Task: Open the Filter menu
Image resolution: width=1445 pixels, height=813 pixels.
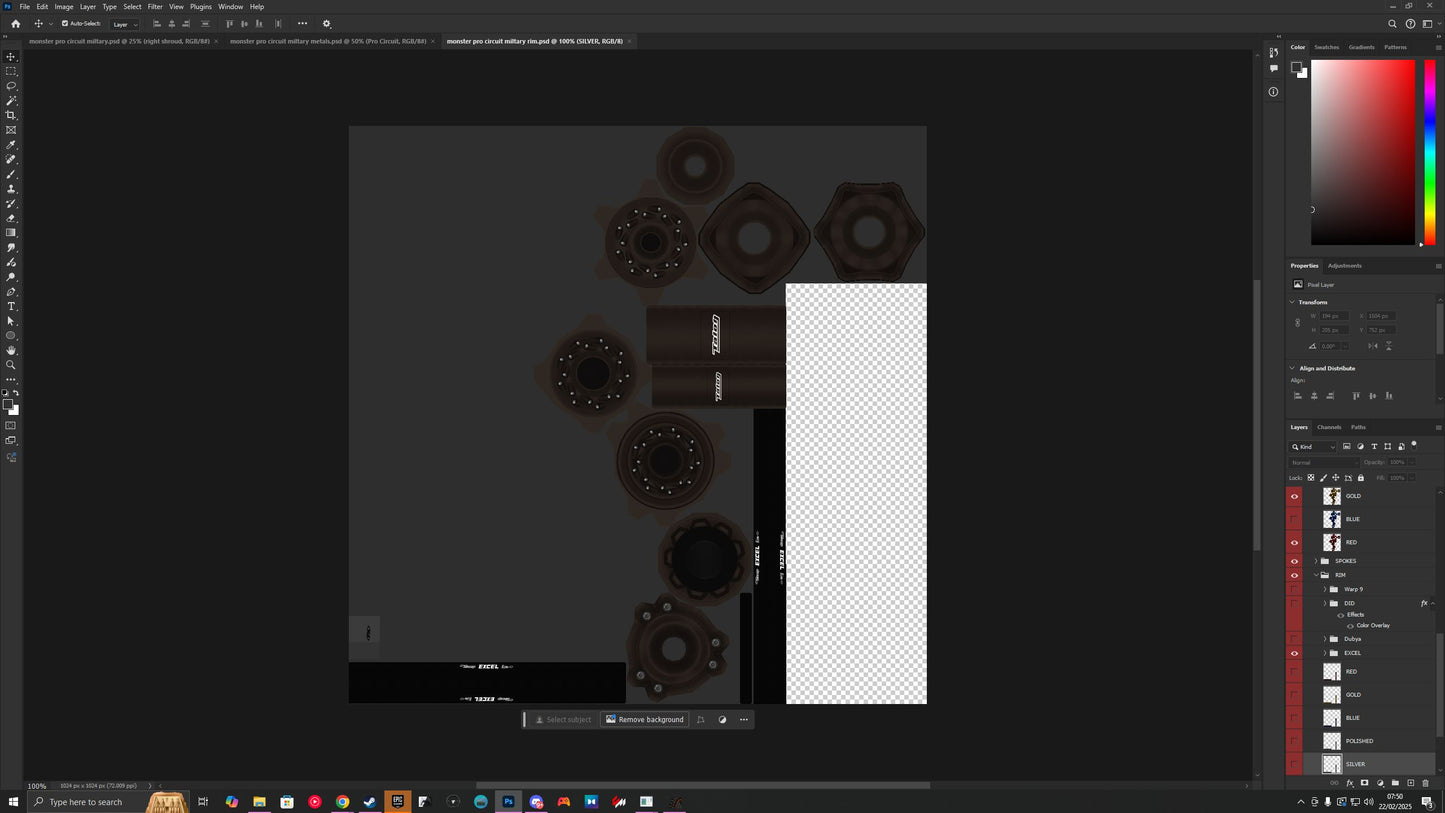Action: coord(155,6)
